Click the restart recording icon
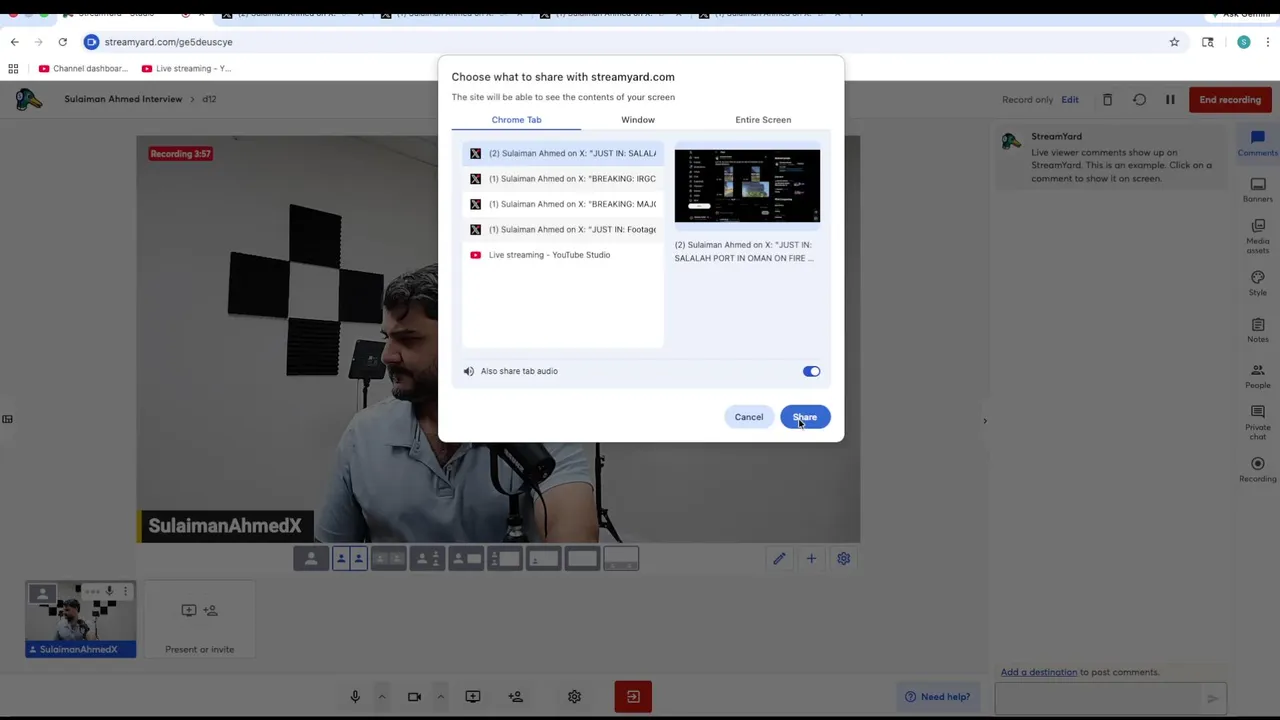 pos(1139,100)
